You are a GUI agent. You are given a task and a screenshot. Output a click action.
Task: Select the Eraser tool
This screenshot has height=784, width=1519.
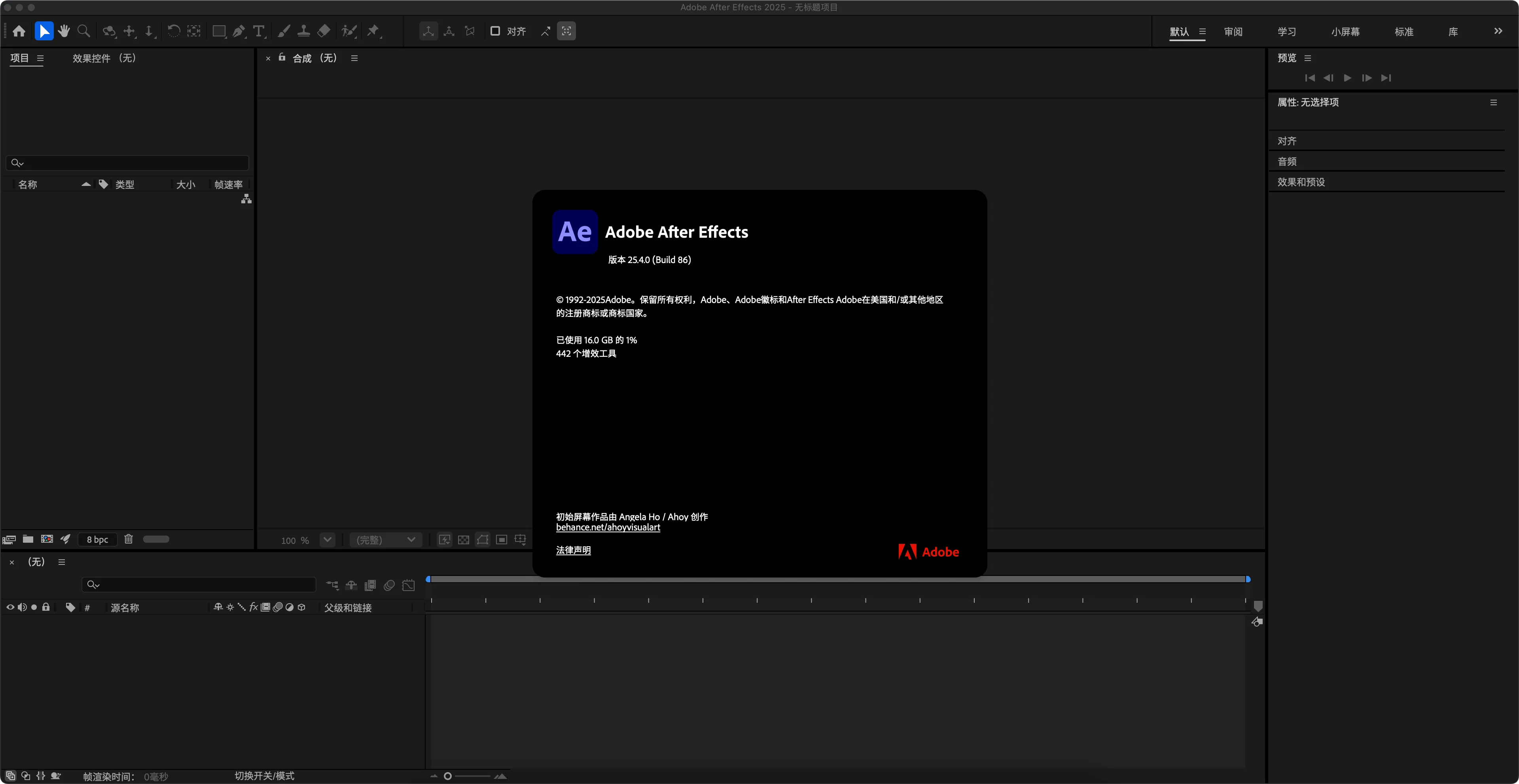coord(324,31)
